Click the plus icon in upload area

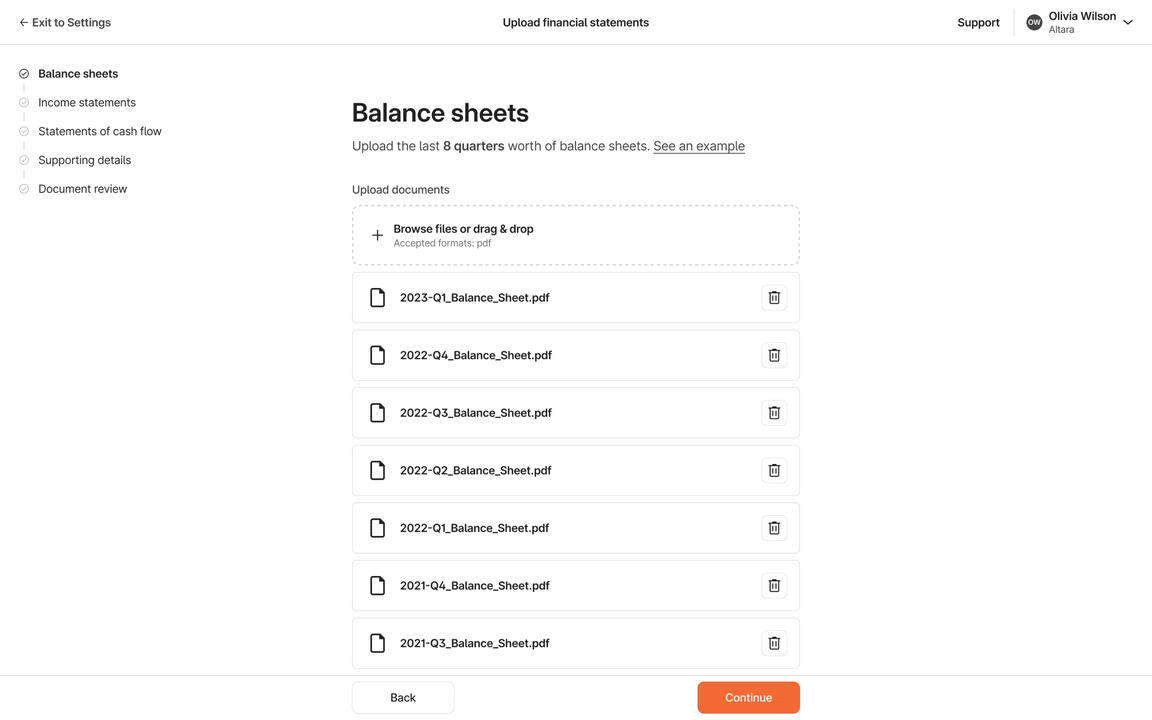(x=377, y=235)
